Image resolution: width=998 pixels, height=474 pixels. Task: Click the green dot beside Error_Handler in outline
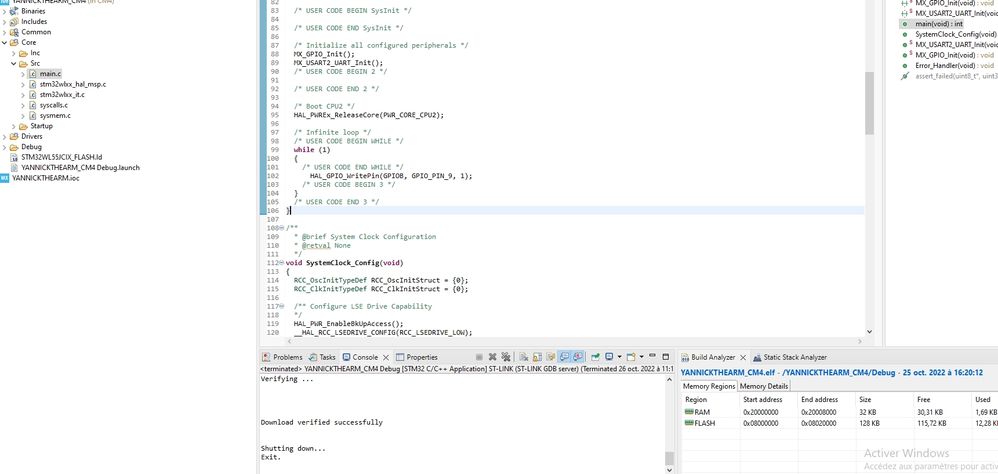click(x=904, y=66)
